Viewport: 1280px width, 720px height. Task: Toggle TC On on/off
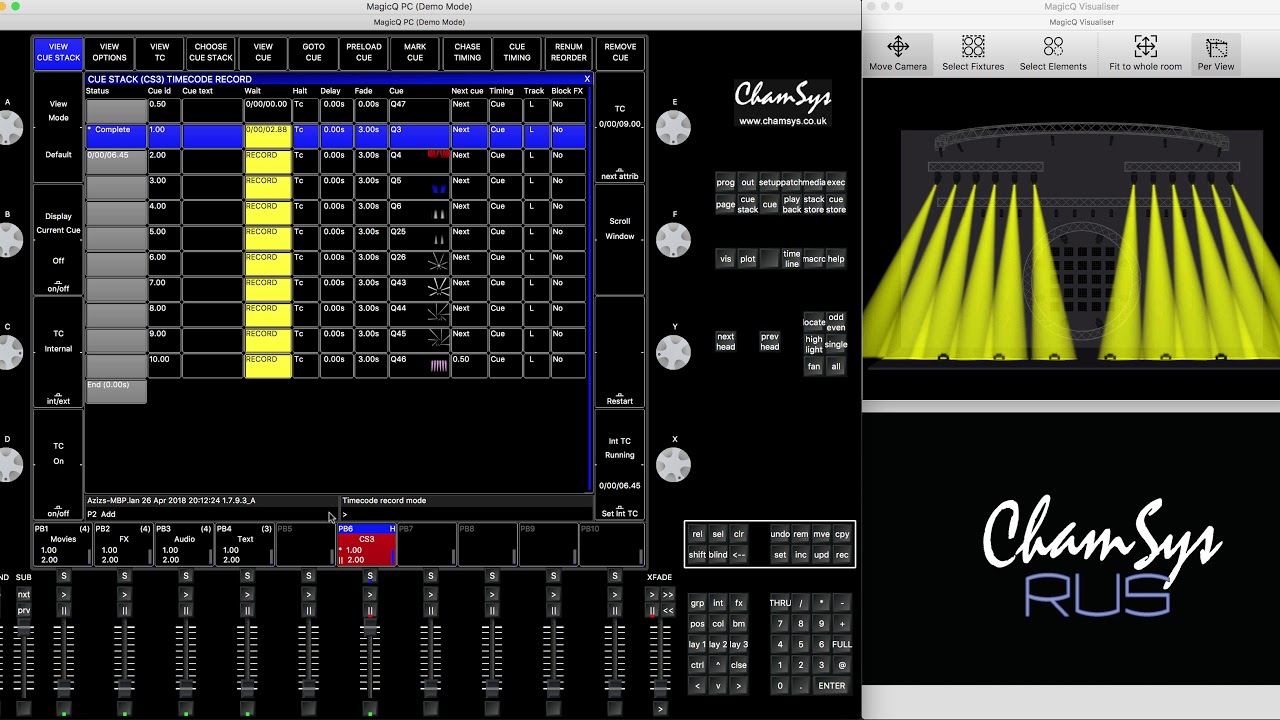click(59, 465)
